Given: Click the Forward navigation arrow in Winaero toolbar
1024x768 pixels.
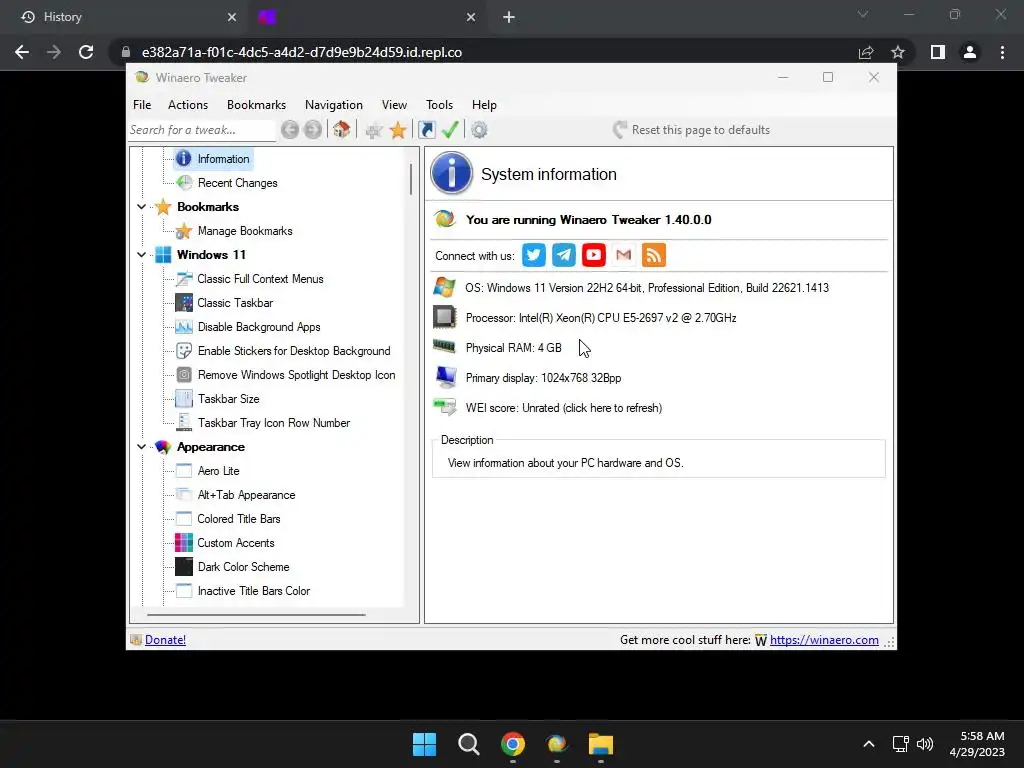Looking at the screenshot, I should click(313, 130).
